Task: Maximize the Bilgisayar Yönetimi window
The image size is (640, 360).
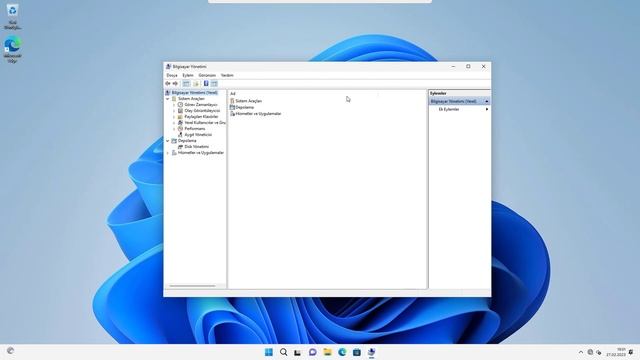Action: (x=468, y=67)
